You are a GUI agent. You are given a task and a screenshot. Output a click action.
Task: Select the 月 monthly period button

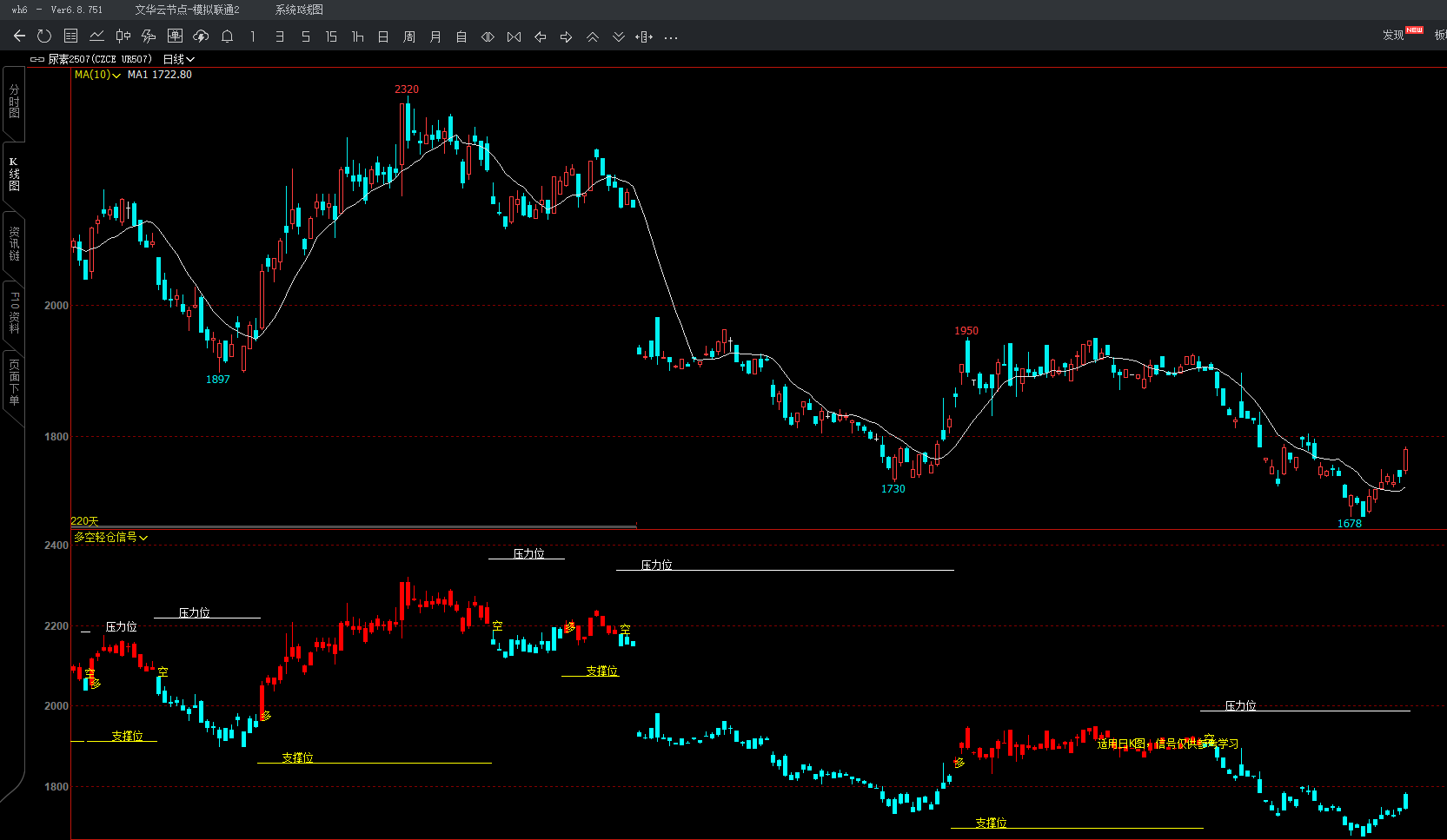435,36
